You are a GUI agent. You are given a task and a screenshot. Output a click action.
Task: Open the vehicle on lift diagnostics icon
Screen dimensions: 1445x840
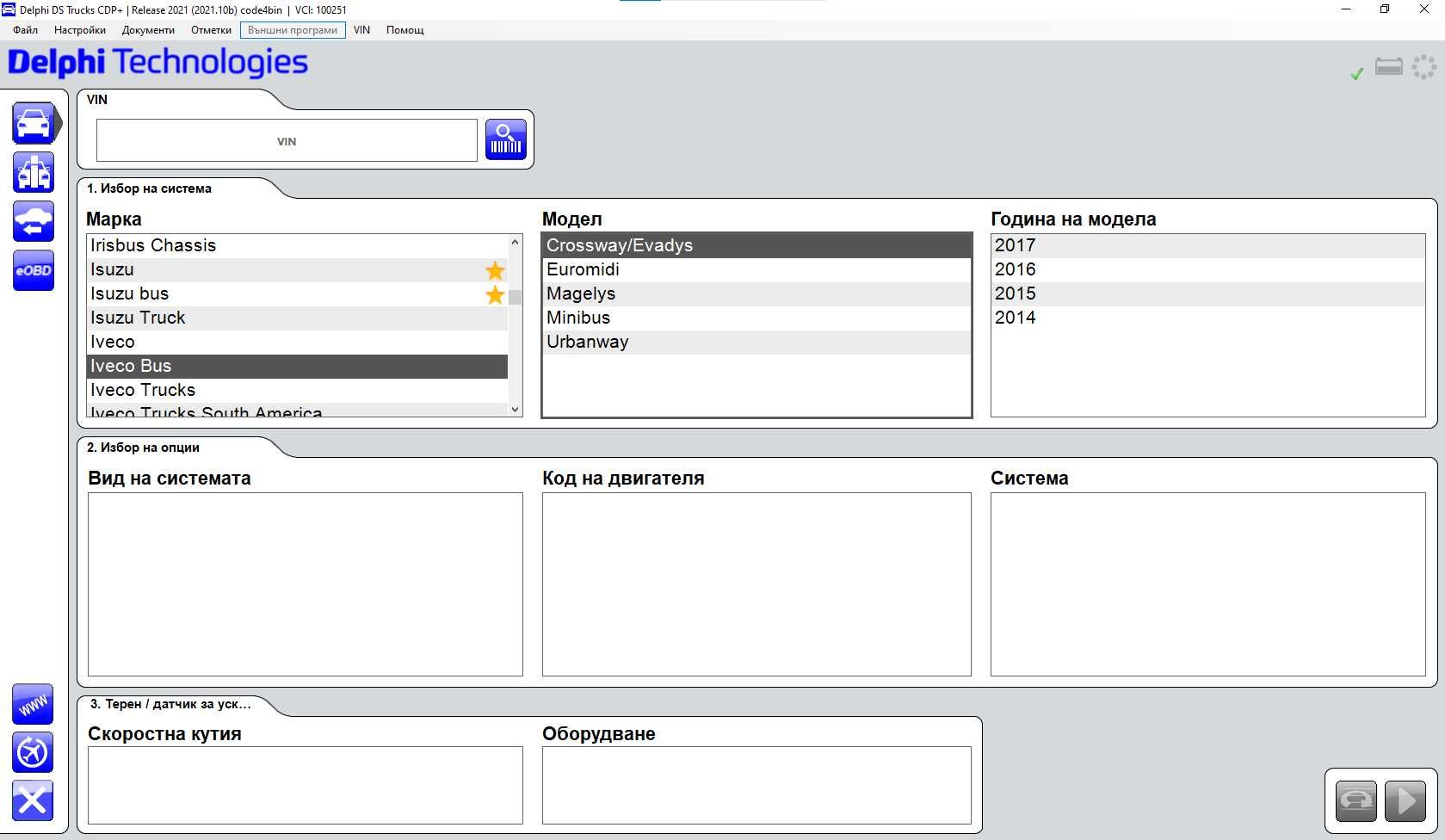click(x=34, y=172)
